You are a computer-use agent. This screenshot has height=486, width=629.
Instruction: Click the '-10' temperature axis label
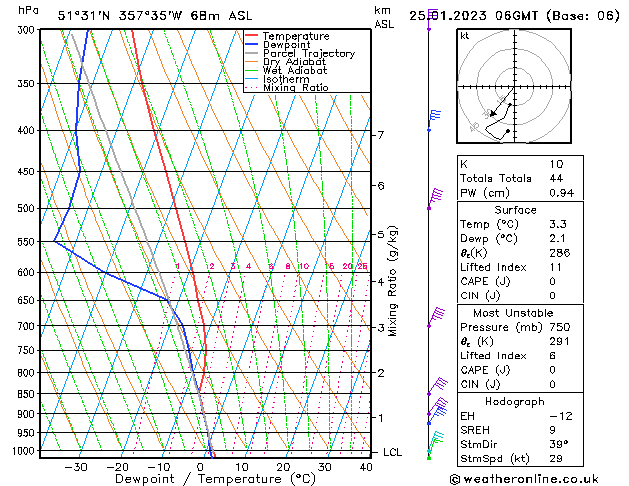coord(159,467)
